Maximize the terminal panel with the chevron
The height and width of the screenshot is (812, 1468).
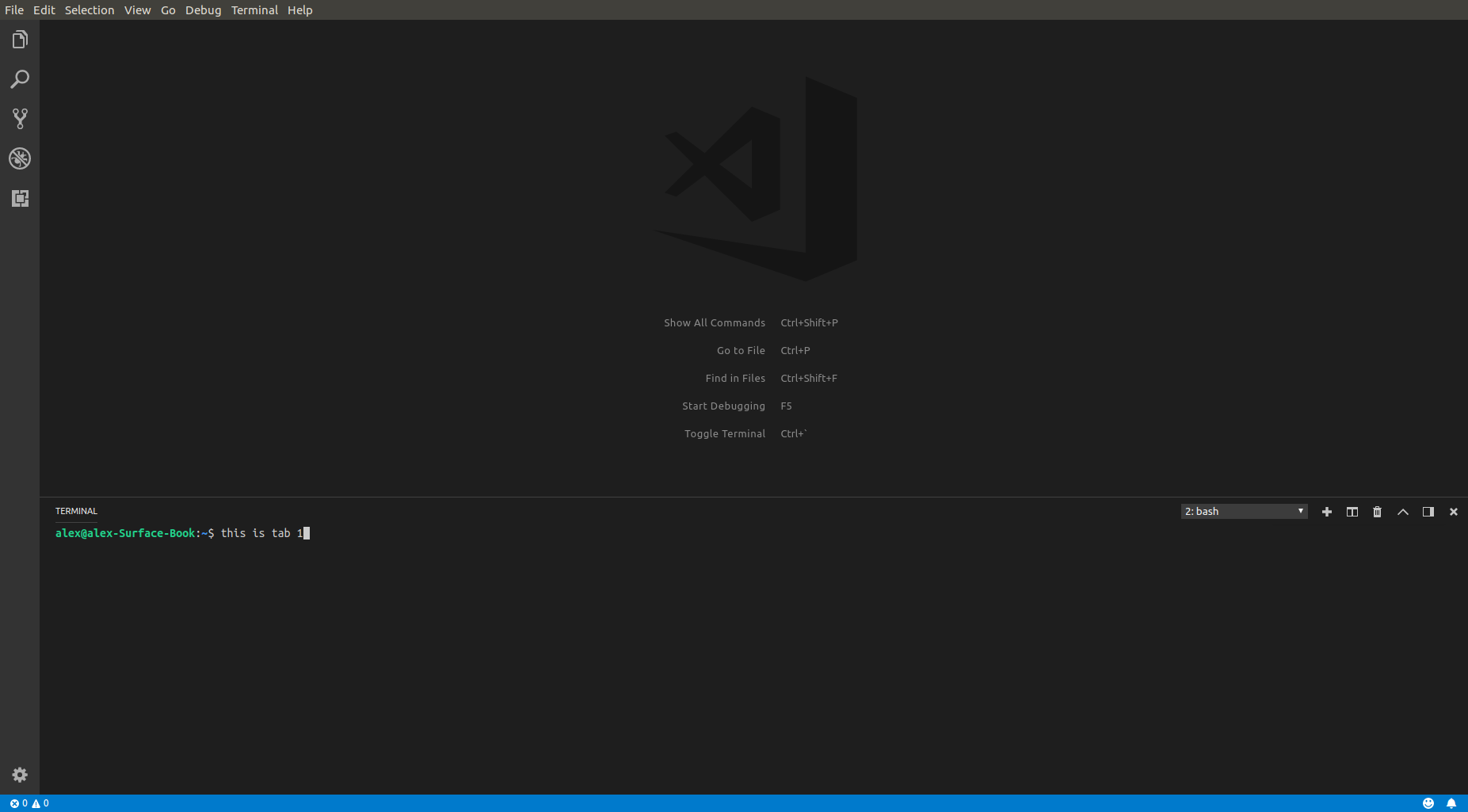click(x=1402, y=511)
